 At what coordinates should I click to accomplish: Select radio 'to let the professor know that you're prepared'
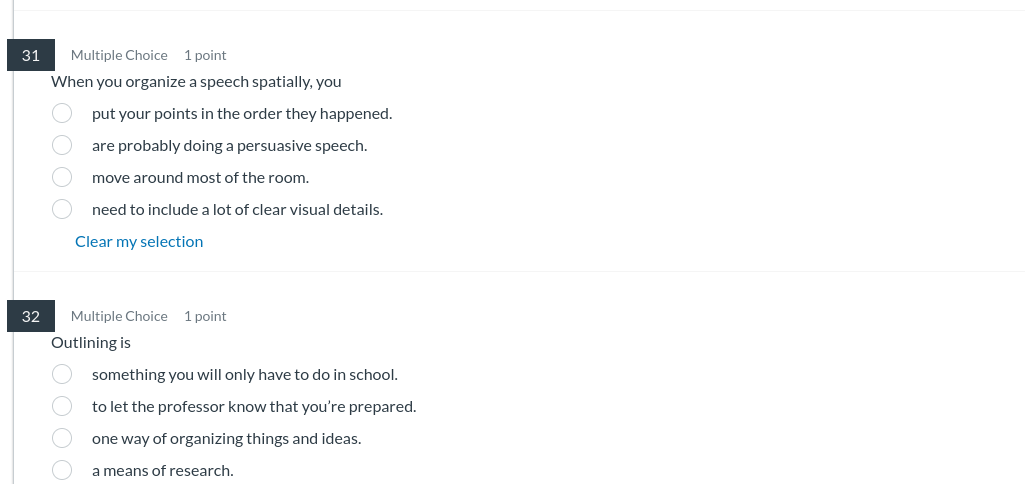[62, 406]
